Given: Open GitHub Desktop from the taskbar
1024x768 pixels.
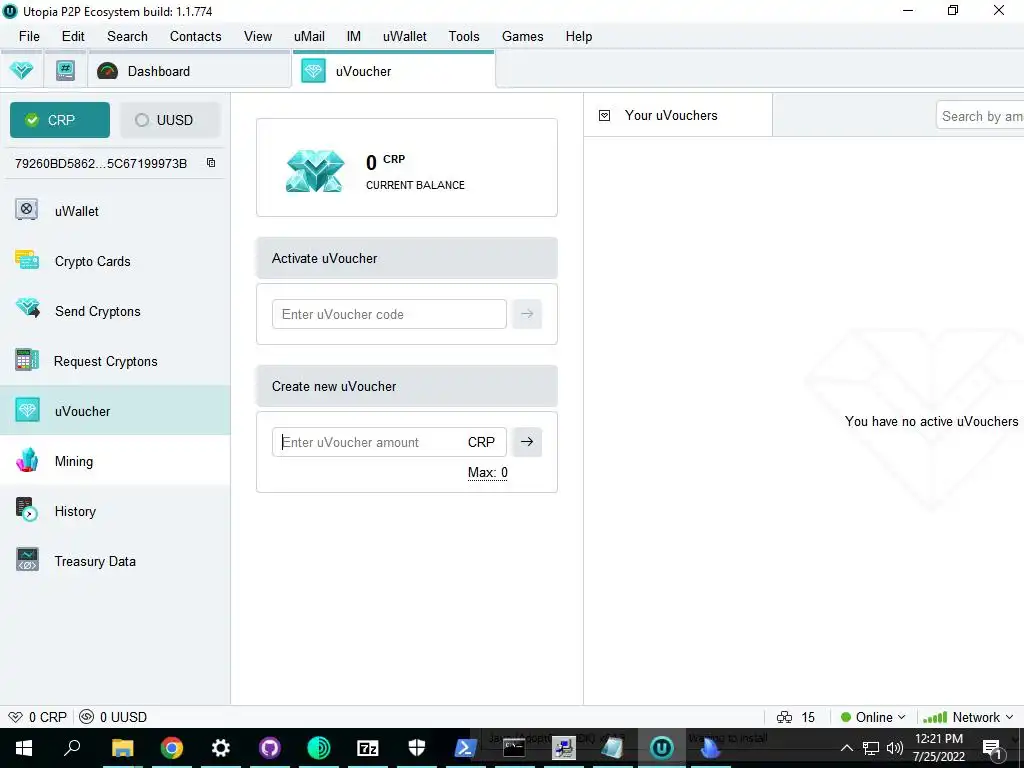Looking at the screenshot, I should click(x=270, y=748).
